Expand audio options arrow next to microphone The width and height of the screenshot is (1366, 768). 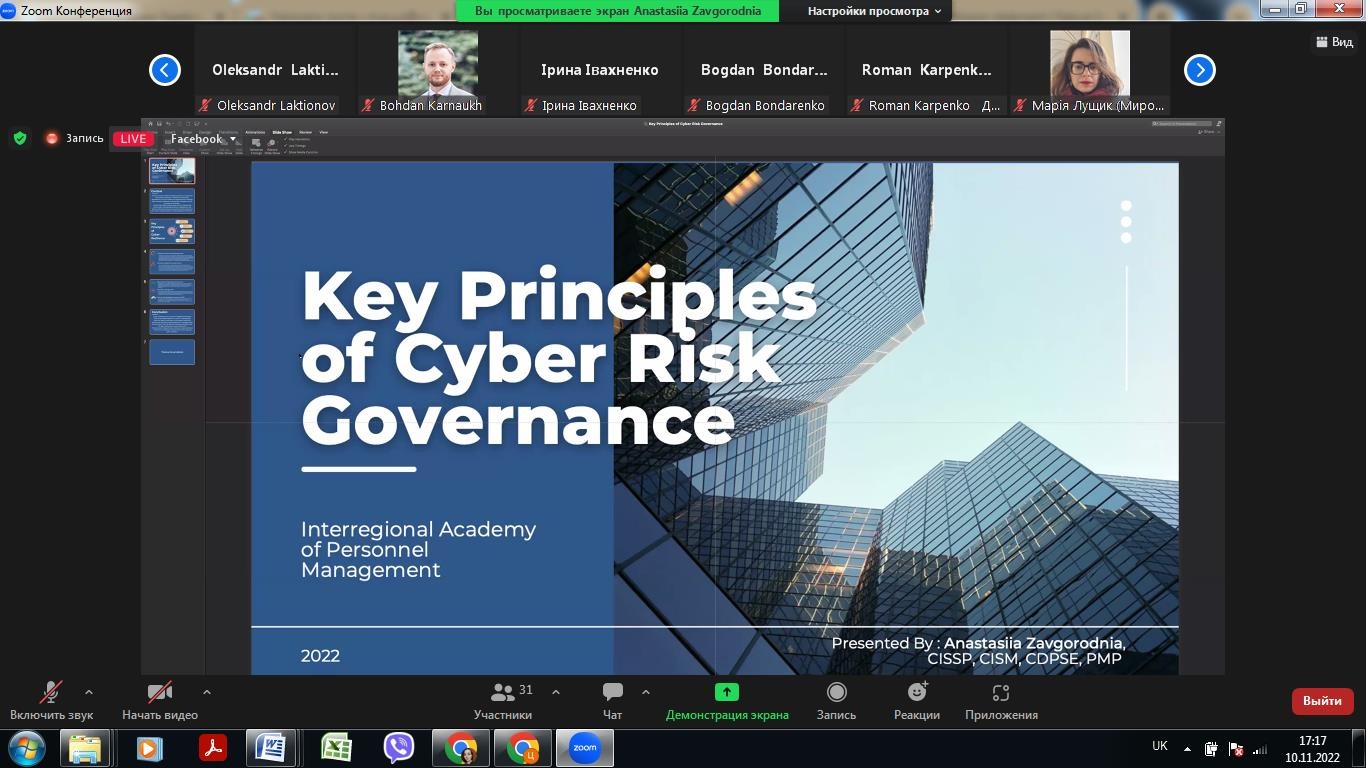(x=89, y=692)
